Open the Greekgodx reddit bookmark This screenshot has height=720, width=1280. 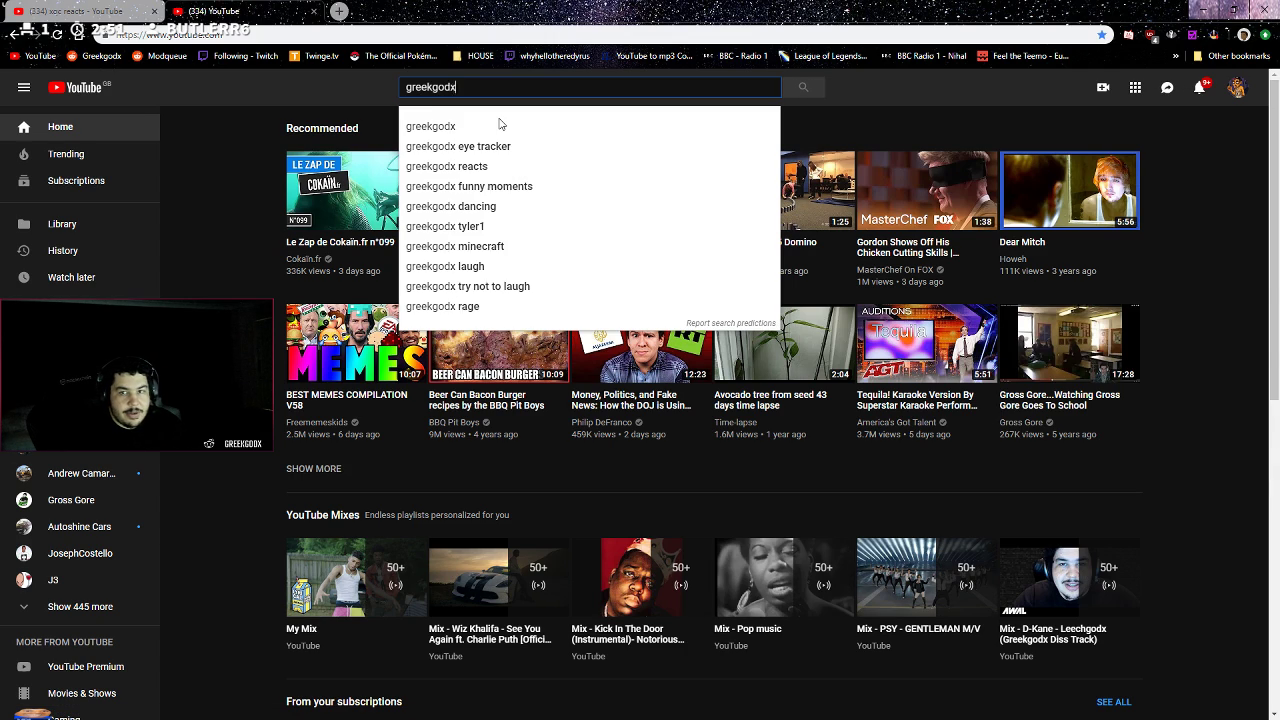point(94,56)
